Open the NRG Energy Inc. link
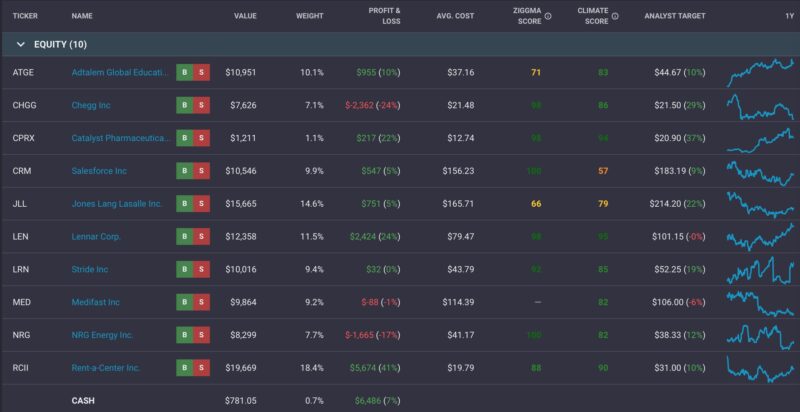 coord(102,335)
